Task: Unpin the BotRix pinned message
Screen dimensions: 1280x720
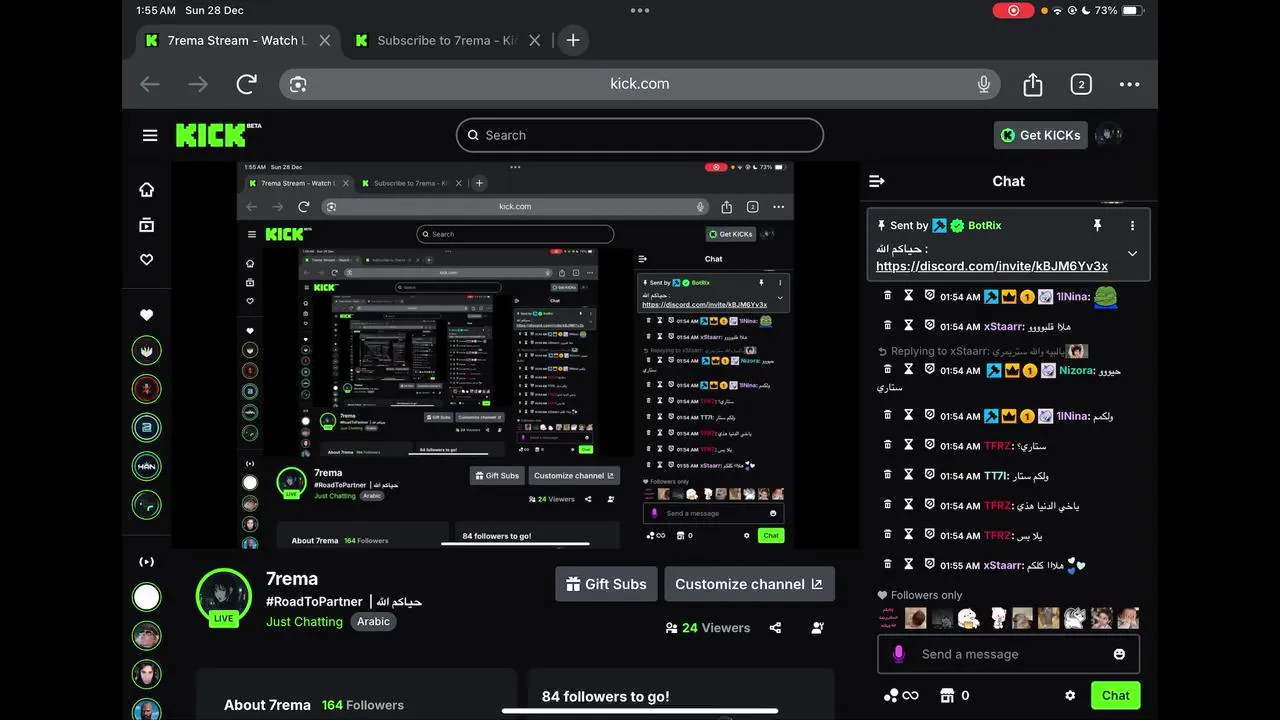Action: coord(1097,226)
